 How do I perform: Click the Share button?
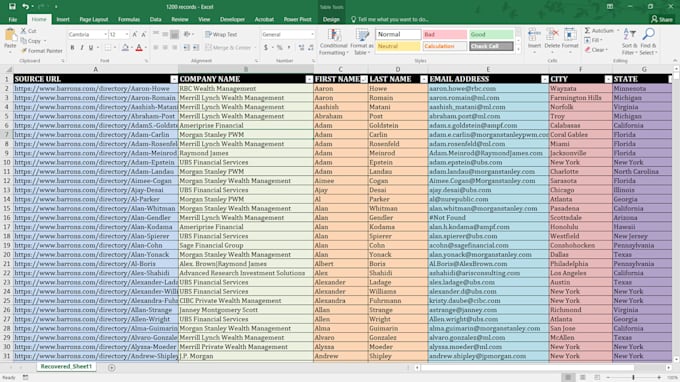coord(662,20)
